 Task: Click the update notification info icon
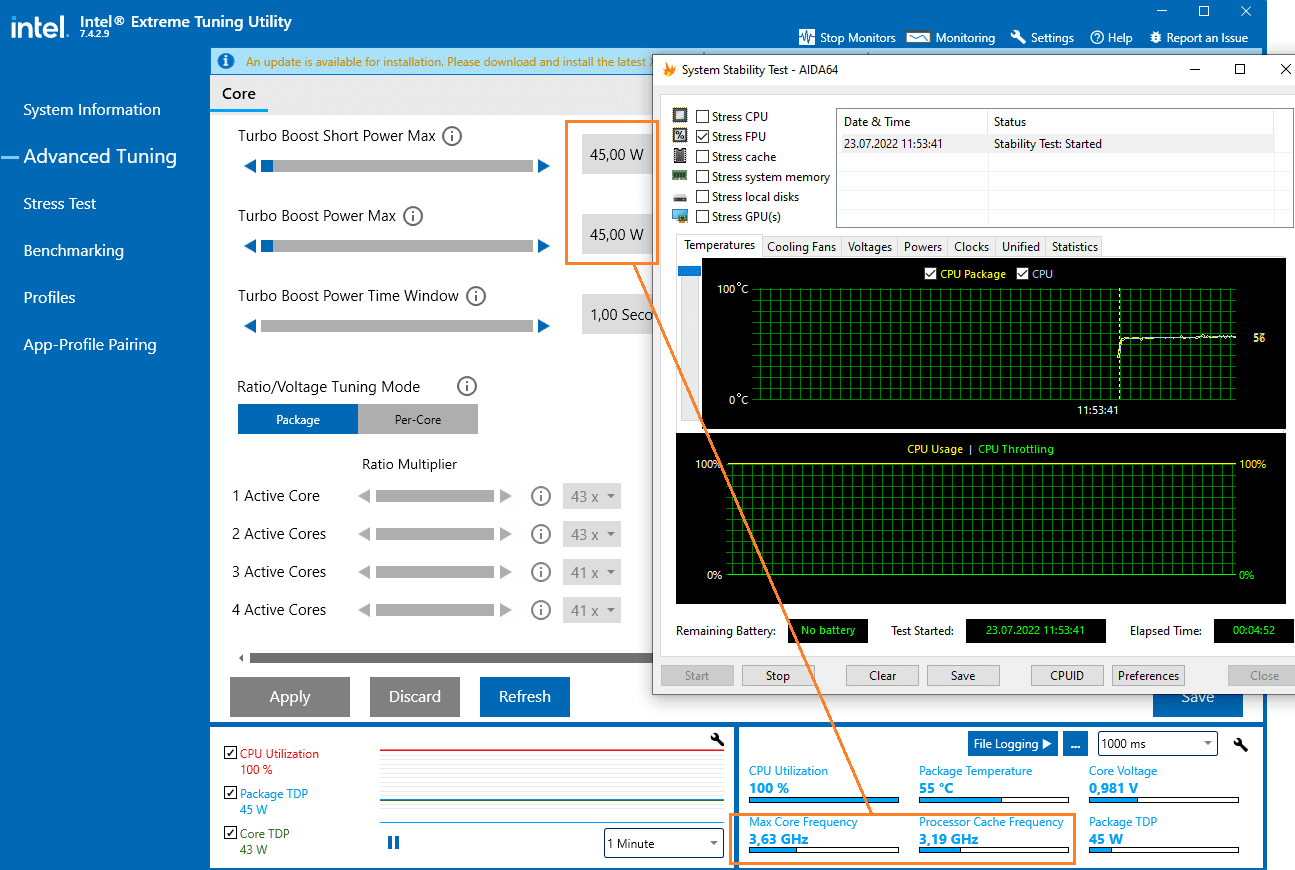[x=226, y=62]
